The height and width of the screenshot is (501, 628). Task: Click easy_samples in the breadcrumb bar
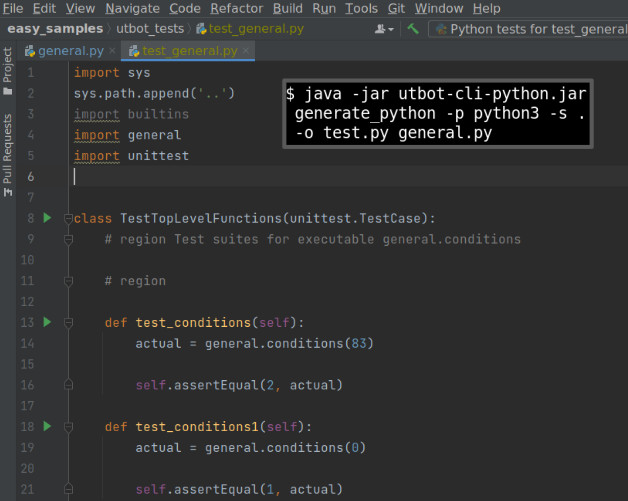55,29
